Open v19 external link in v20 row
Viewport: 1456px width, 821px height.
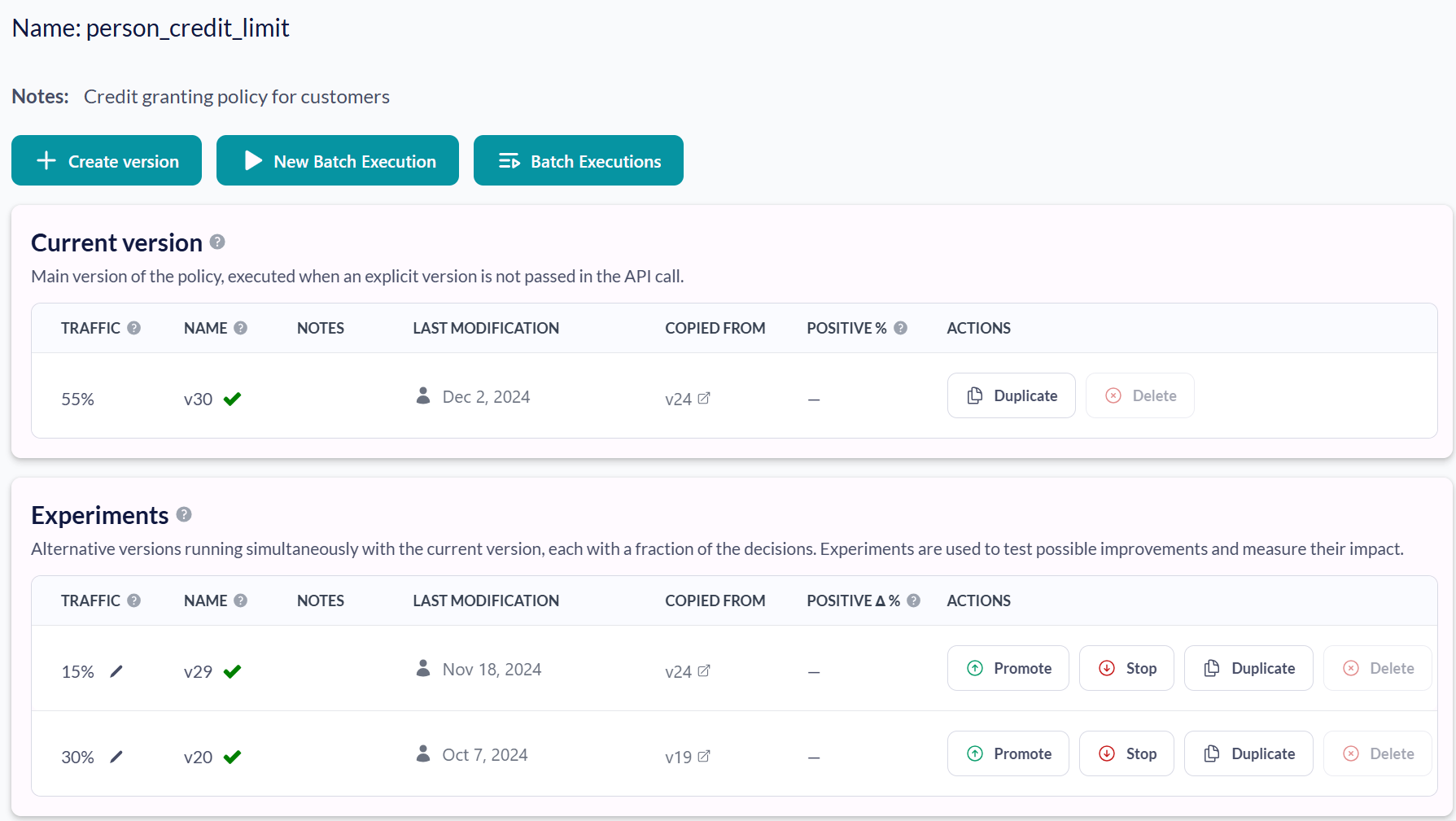click(x=704, y=756)
